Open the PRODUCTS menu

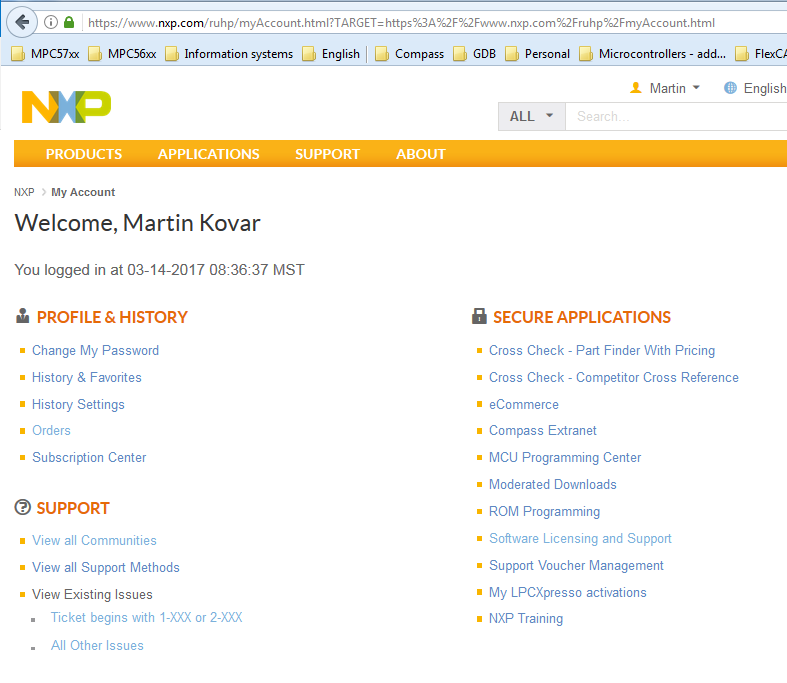[x=84, y=154]
